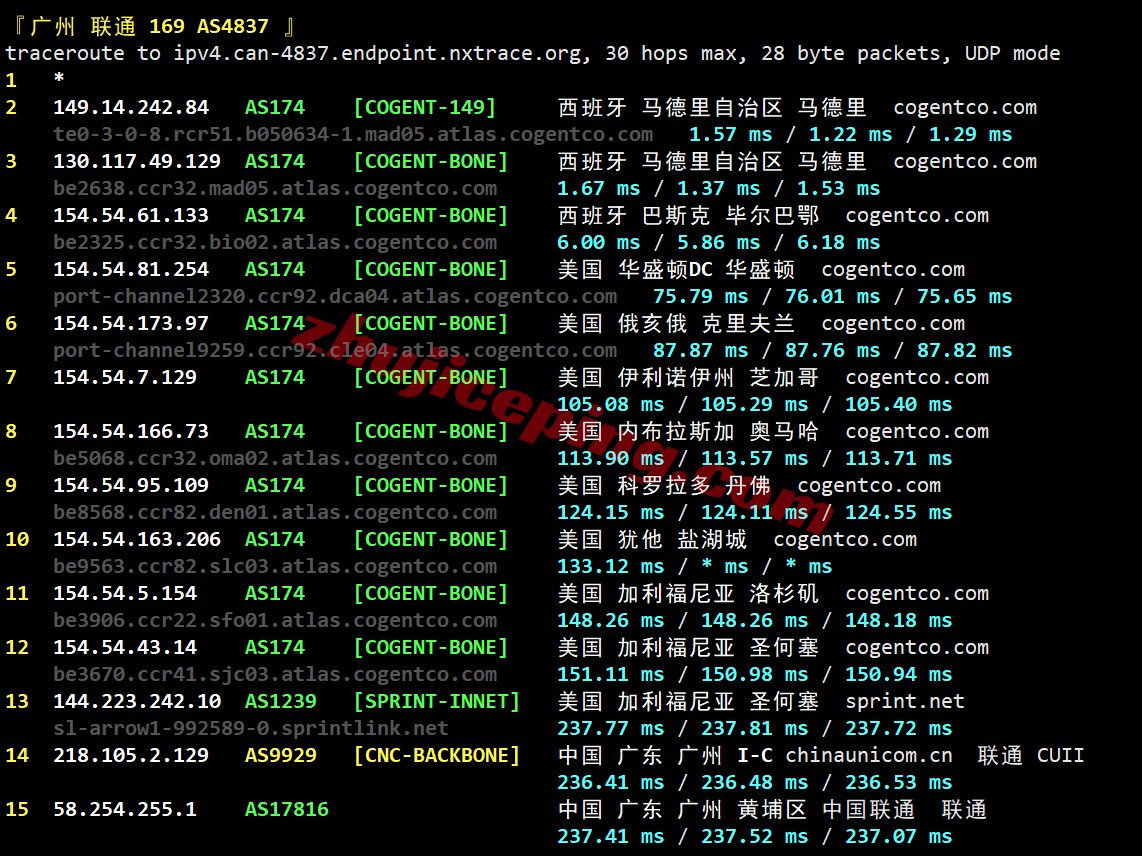Image resolution: width=1142 pixels, height=856 pixels.
Task: Click the 联通 CUII label on hop 14
Action: (x=1031, y=755)
